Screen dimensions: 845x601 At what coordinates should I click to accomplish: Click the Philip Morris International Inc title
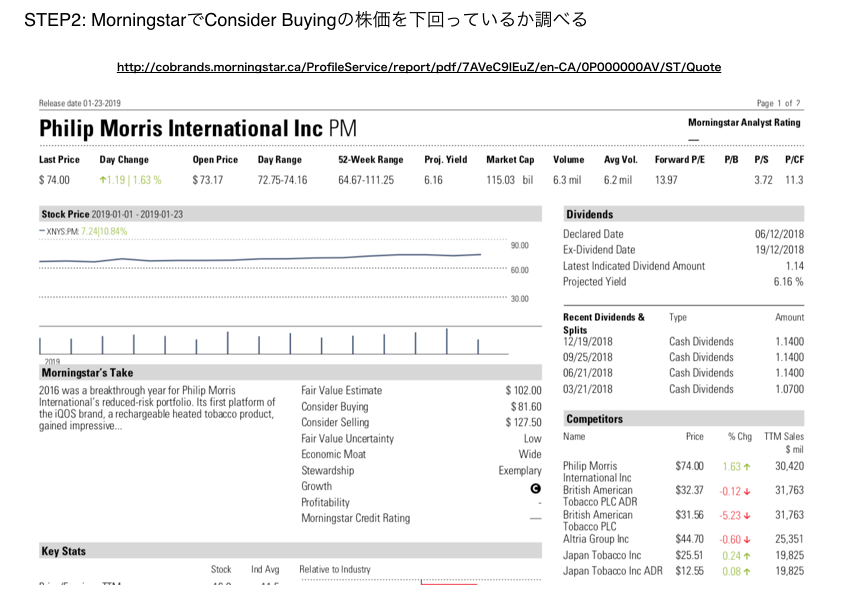[181, 129]
